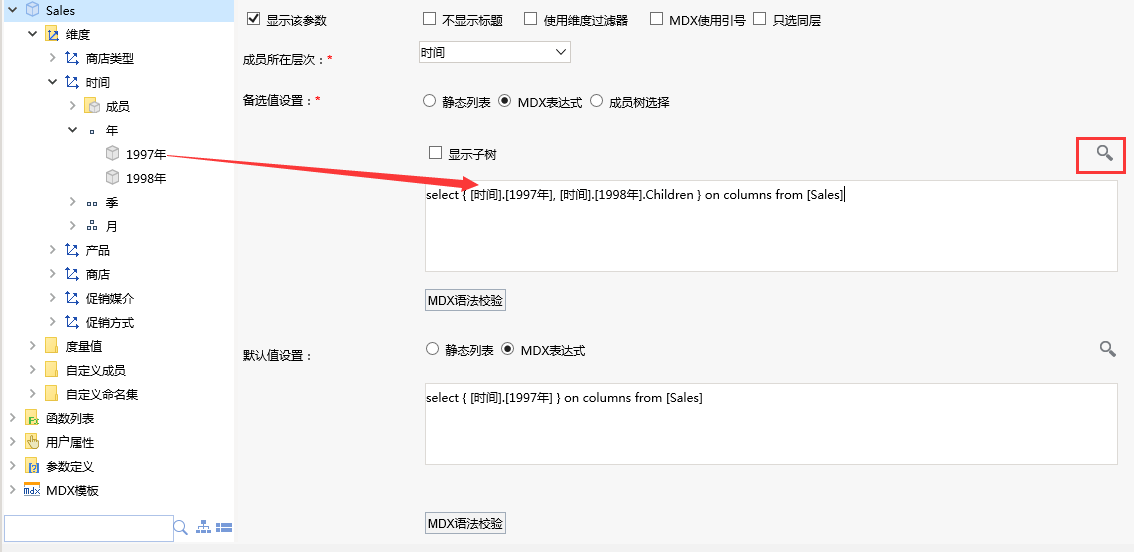Screen dimensions: 1134x552
Task: Expand the 成员 node
Action: coord(72,106)
